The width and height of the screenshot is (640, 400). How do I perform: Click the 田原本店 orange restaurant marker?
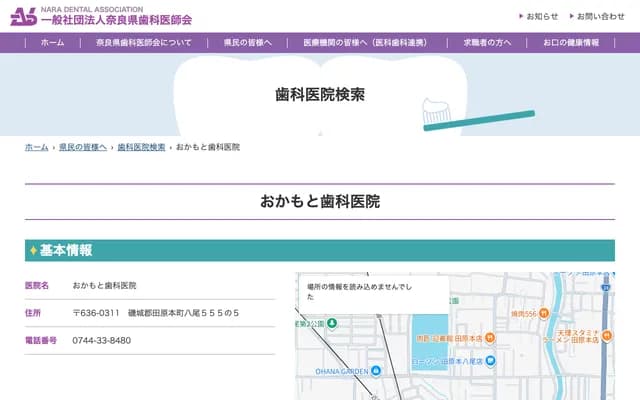pyautogui.click(x=490, y=338)
